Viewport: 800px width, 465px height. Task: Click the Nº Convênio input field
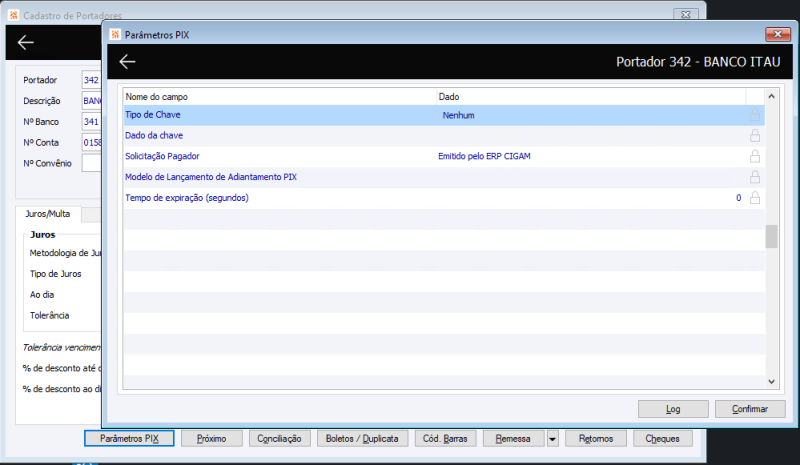click(92, 163)
